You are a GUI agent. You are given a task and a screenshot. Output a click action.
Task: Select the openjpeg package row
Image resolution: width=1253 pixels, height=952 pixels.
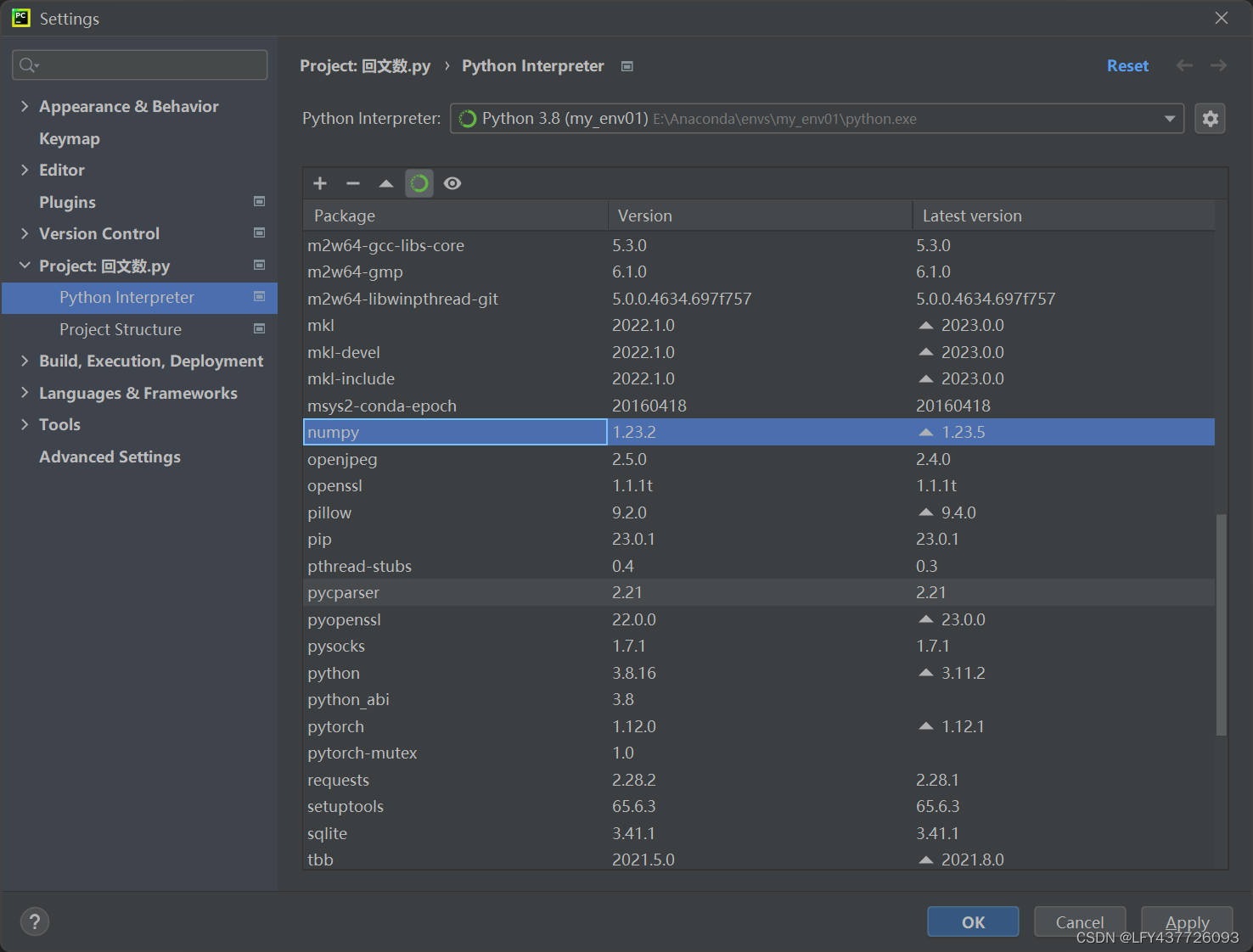[x=759, y=459]
